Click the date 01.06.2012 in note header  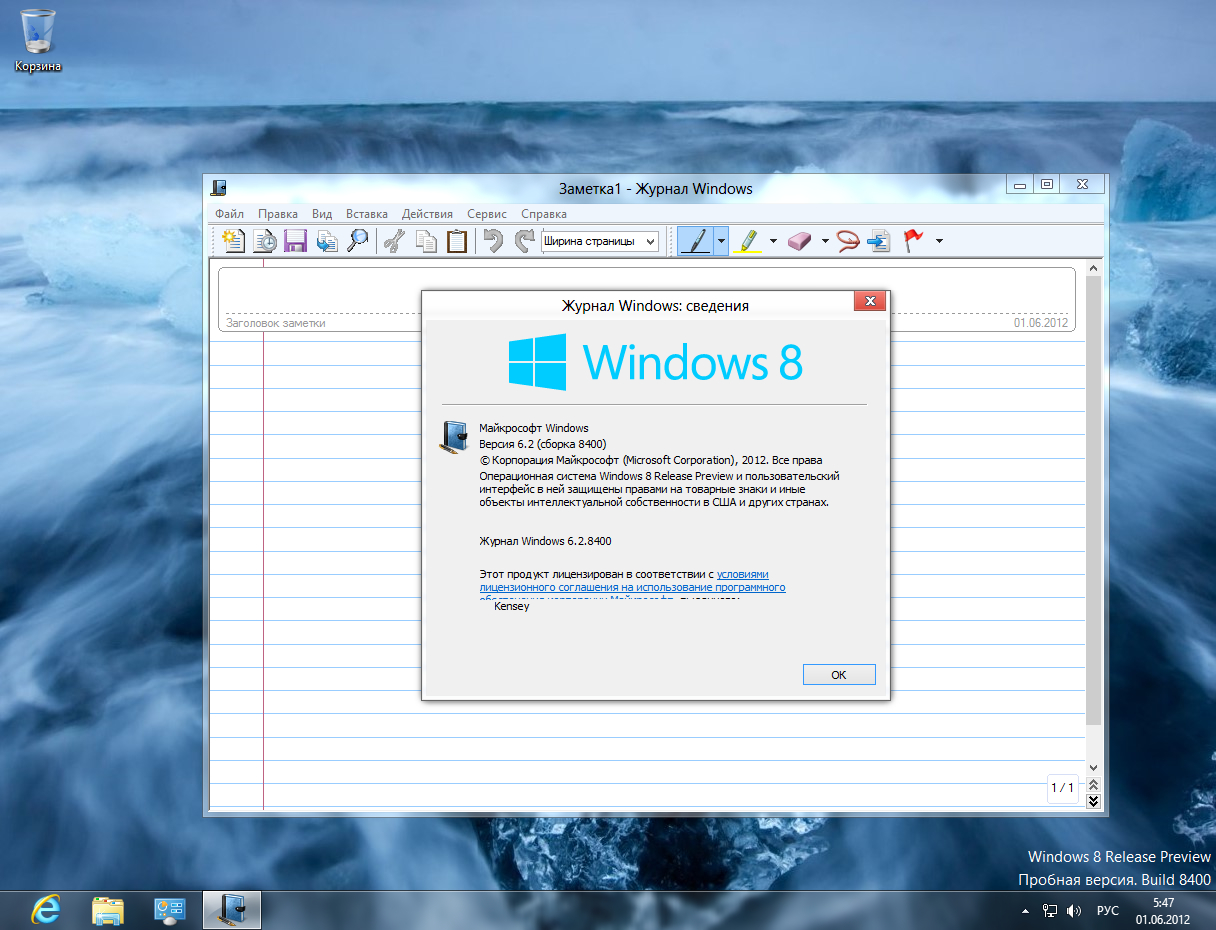coord(1041,323)
